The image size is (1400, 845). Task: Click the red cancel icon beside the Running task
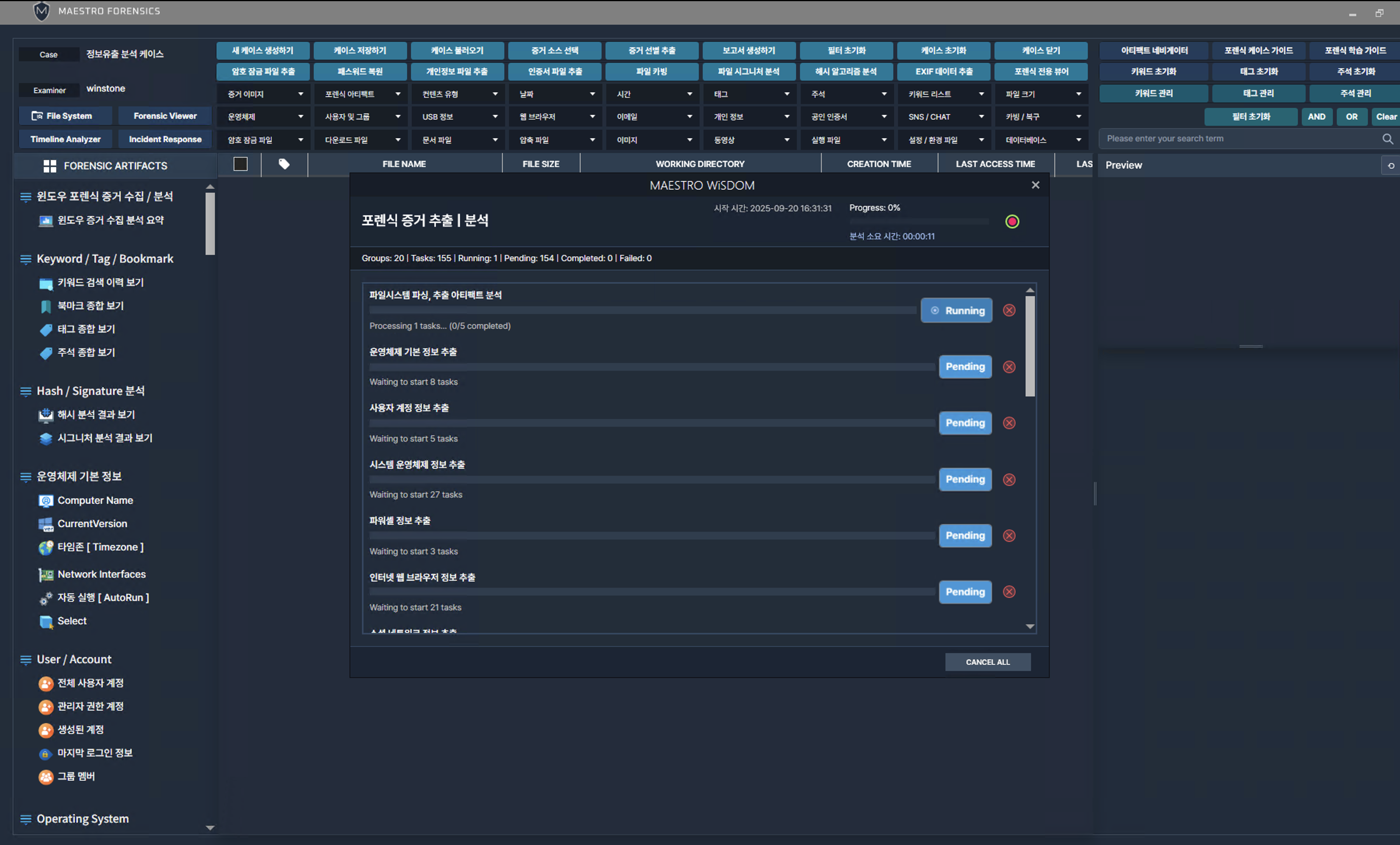coord(1009,310)
